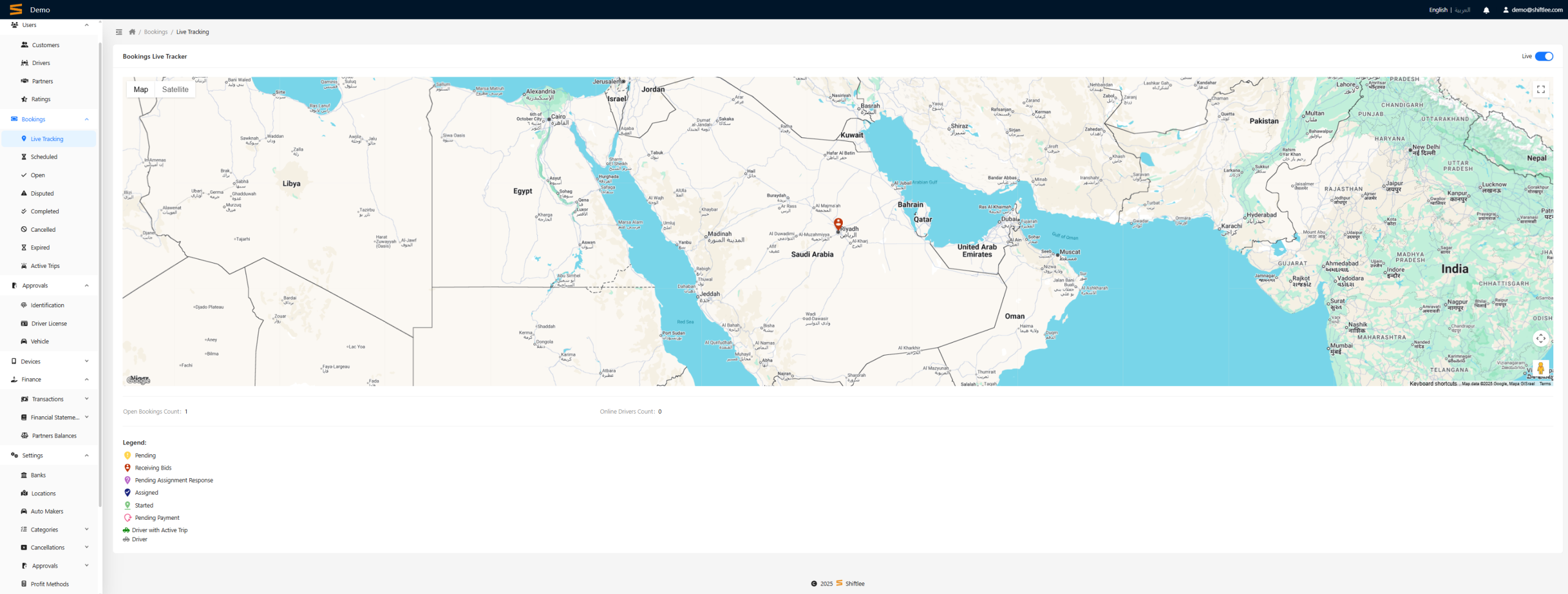Switch map to Satellite view

click(175, 89)
